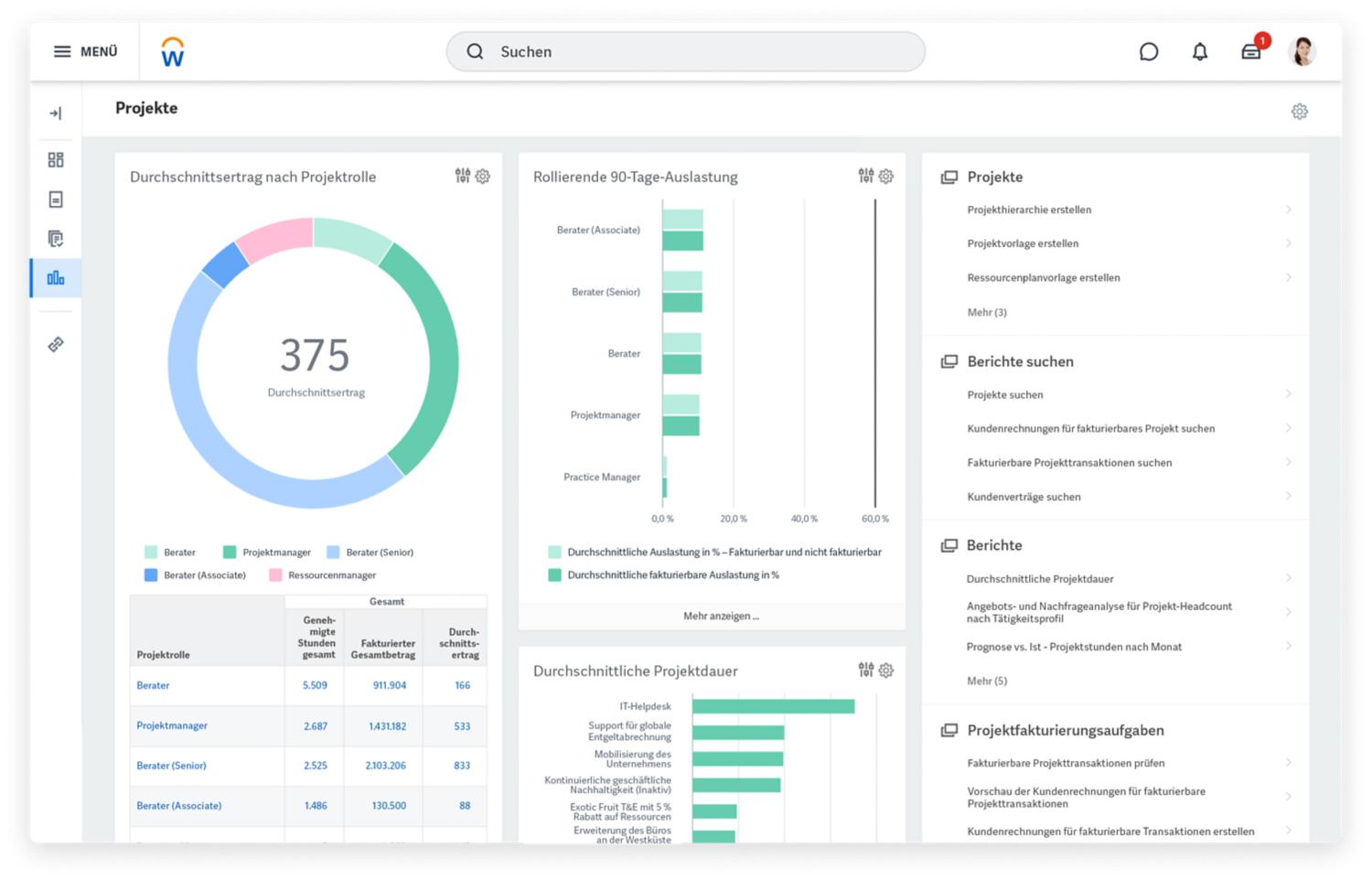Click the 2.687 hours cell
The image size is (1372, 880).
pyautogui.click(x=316, y=725)
